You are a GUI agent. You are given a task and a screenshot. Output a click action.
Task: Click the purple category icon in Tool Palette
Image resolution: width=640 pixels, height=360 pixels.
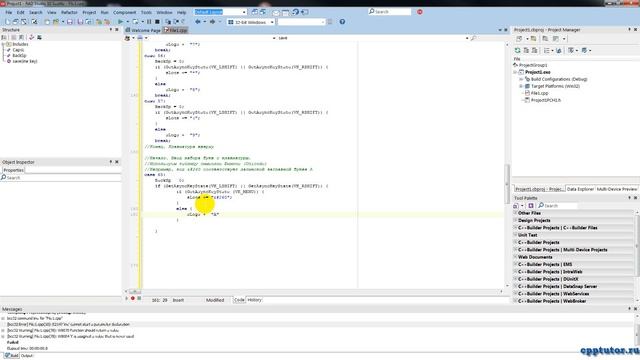(x=531, y=206)
